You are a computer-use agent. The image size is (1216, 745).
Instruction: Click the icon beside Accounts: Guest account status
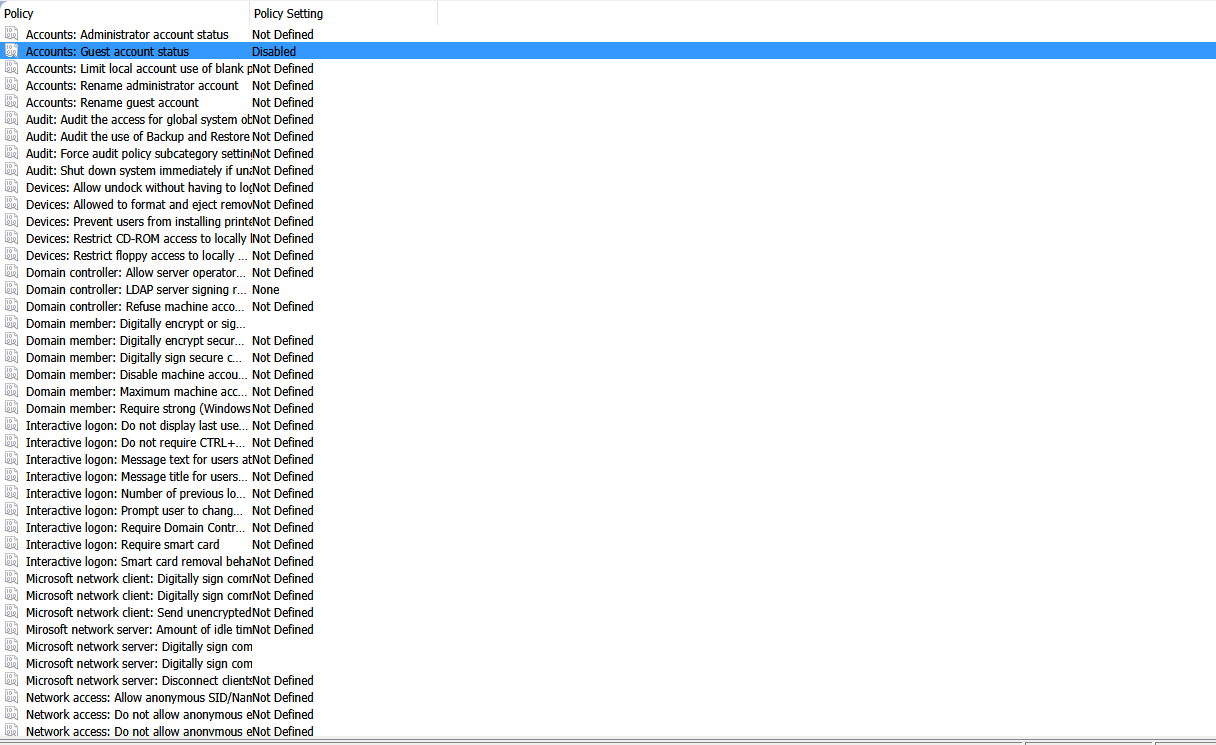point(11,51)
